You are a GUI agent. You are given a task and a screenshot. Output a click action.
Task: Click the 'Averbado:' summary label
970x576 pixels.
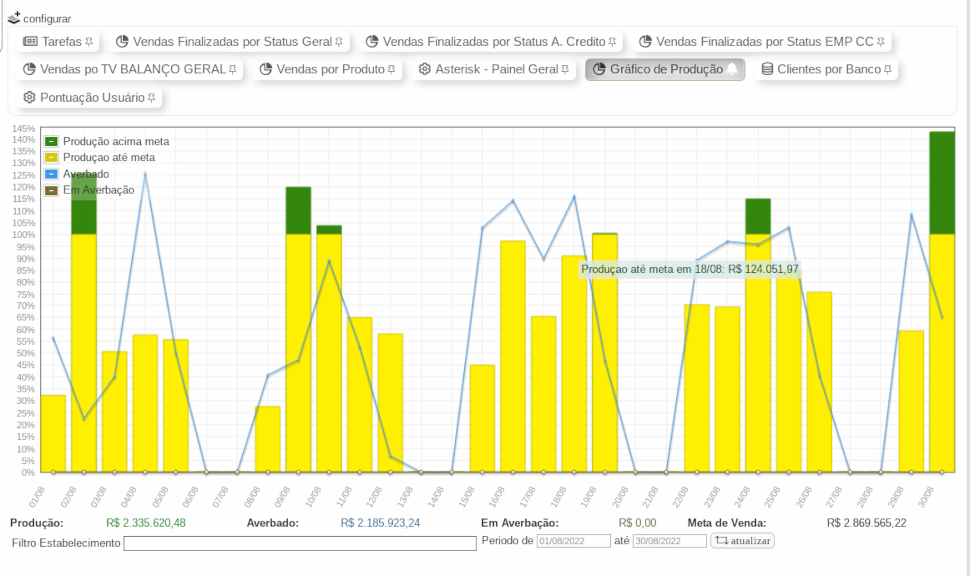[273, 523]
